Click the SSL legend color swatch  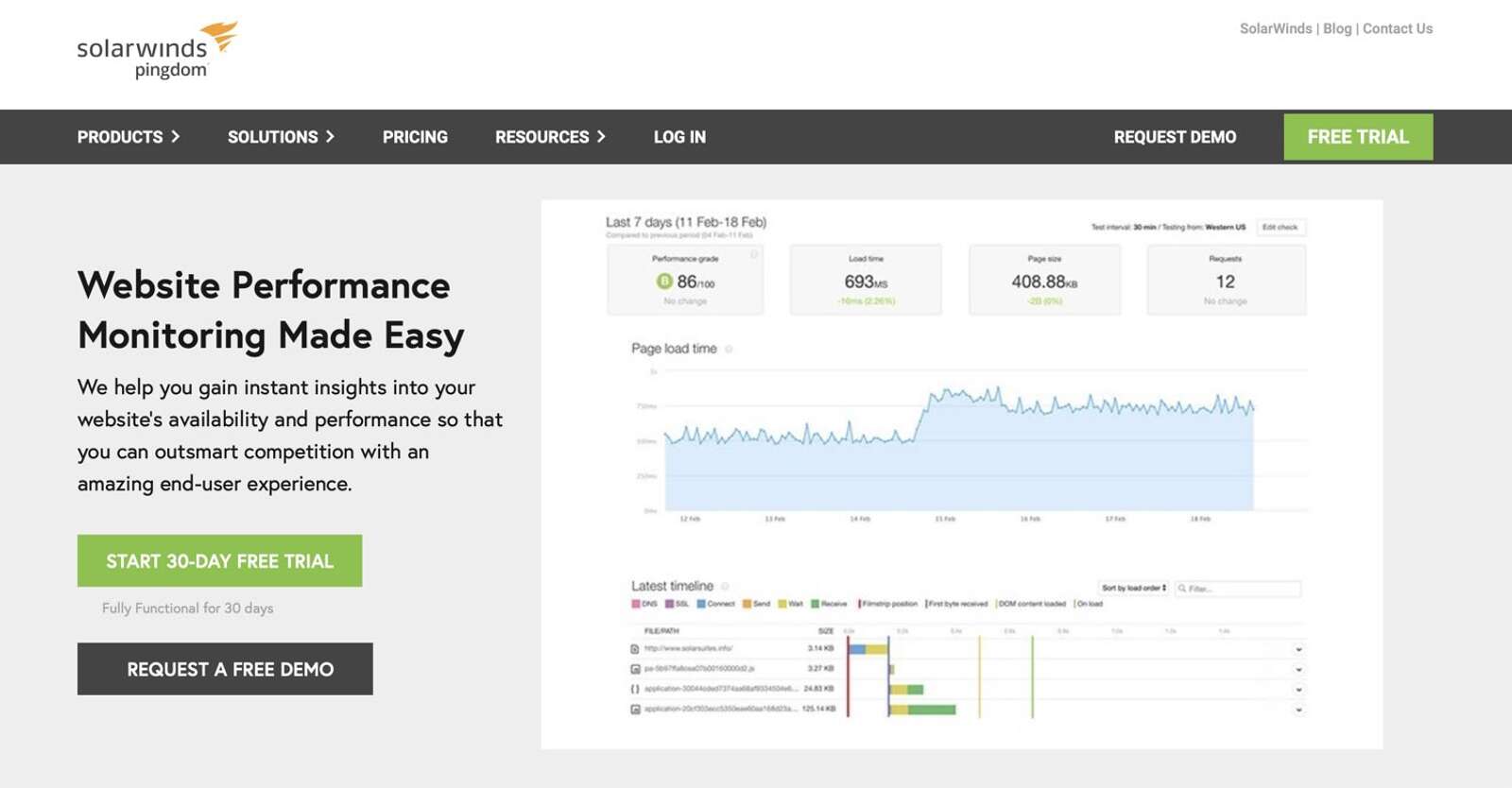click(x=669, y=604)
